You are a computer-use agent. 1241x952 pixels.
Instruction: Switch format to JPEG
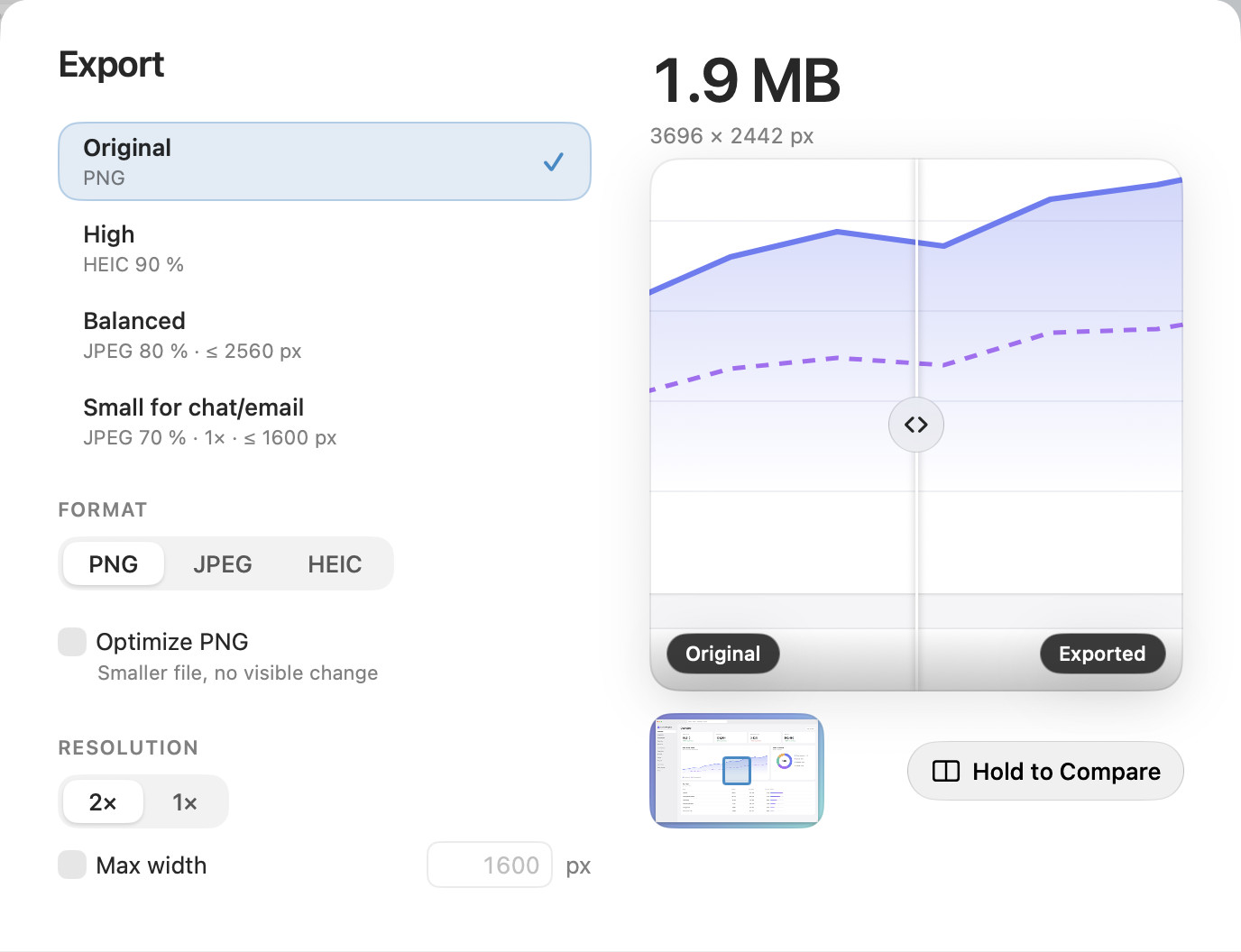(x=223, y=564)
